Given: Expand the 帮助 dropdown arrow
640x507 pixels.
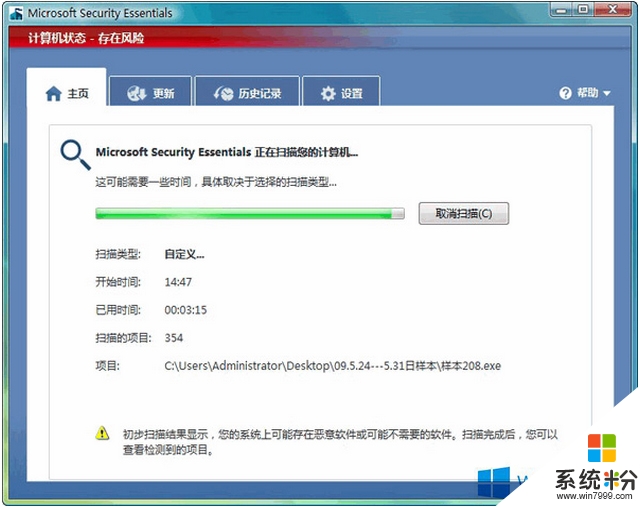Looking at the screenshot, I should [607, 93].
